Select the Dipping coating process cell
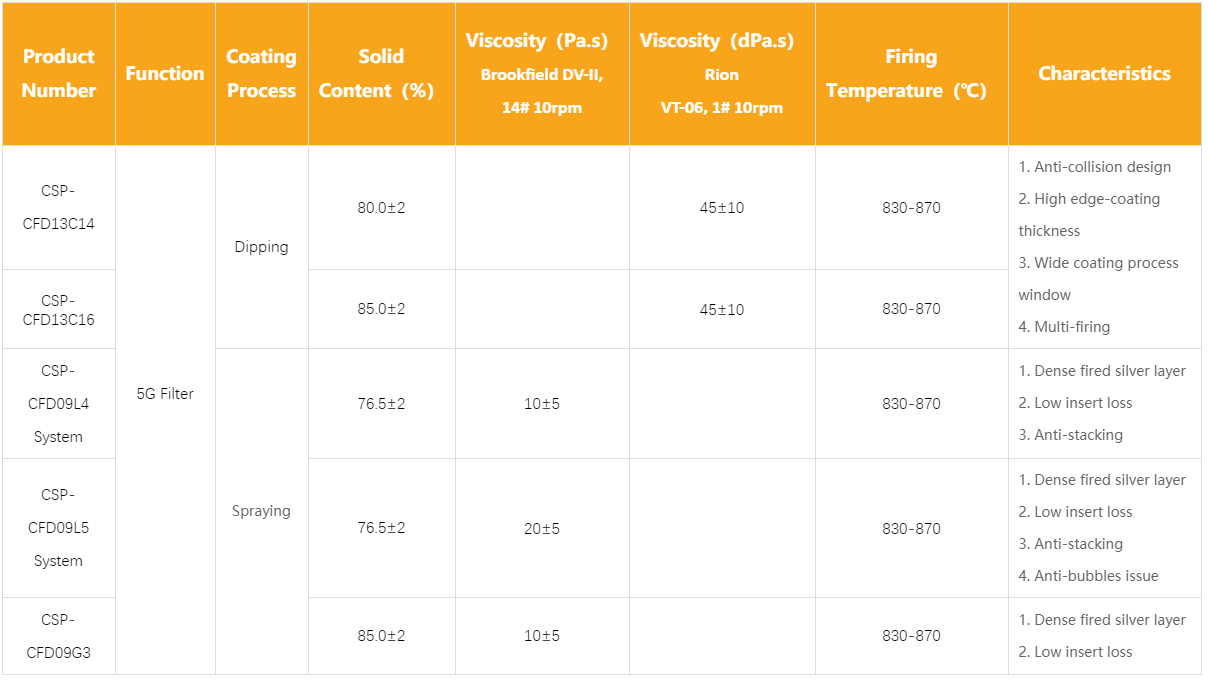 (x=261, y=247)
